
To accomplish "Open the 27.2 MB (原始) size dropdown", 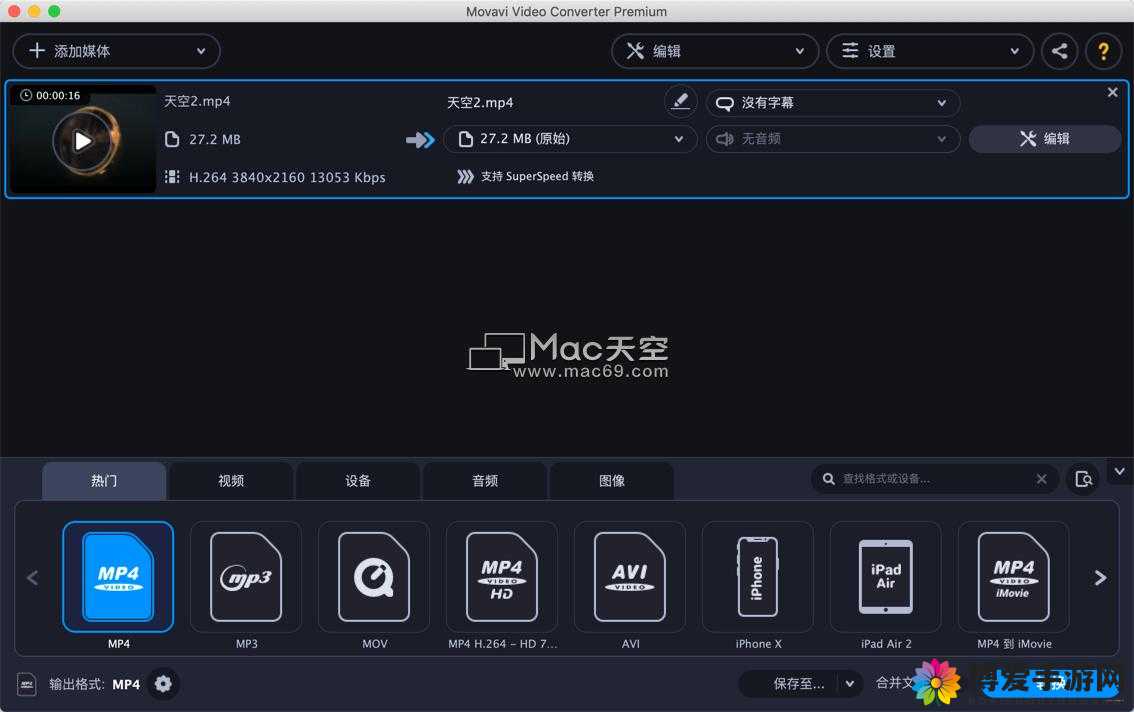I will (x=570, y=139).
